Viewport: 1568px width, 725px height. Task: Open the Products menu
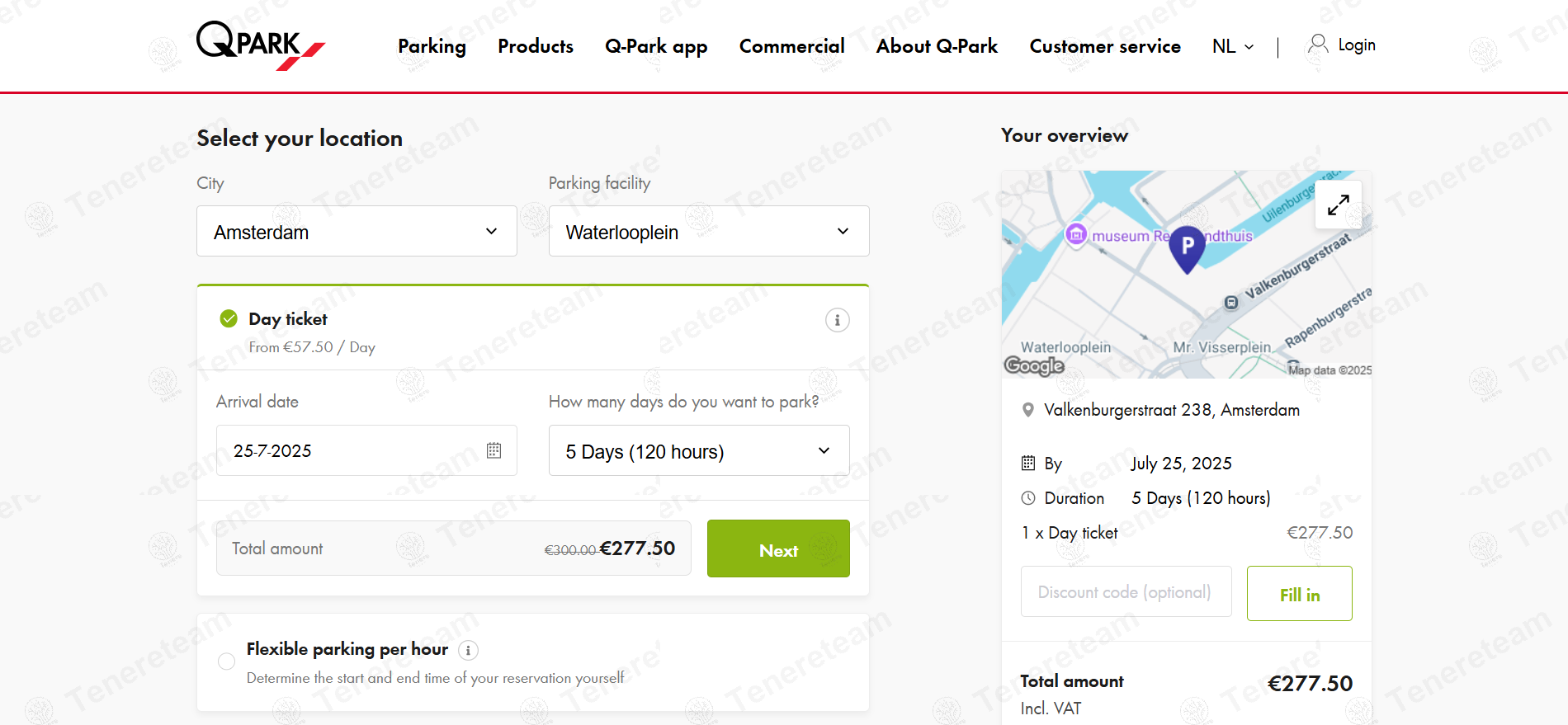[535, 47]
